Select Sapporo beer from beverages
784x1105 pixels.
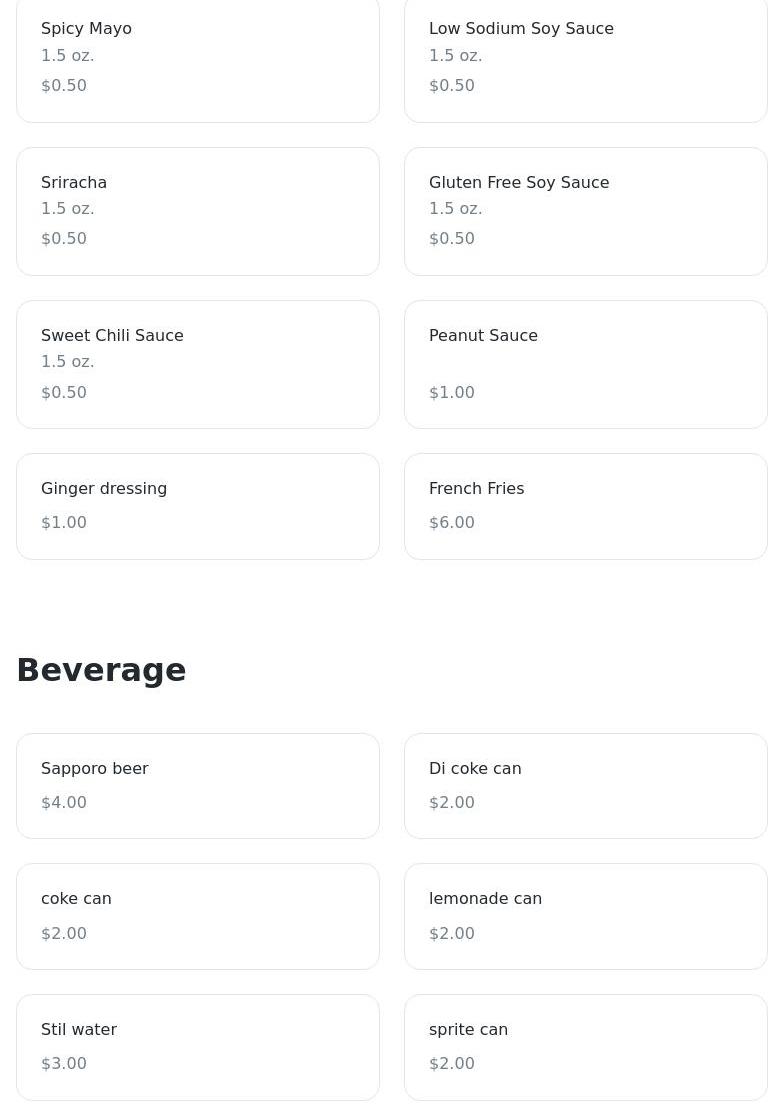pos(198,786)
